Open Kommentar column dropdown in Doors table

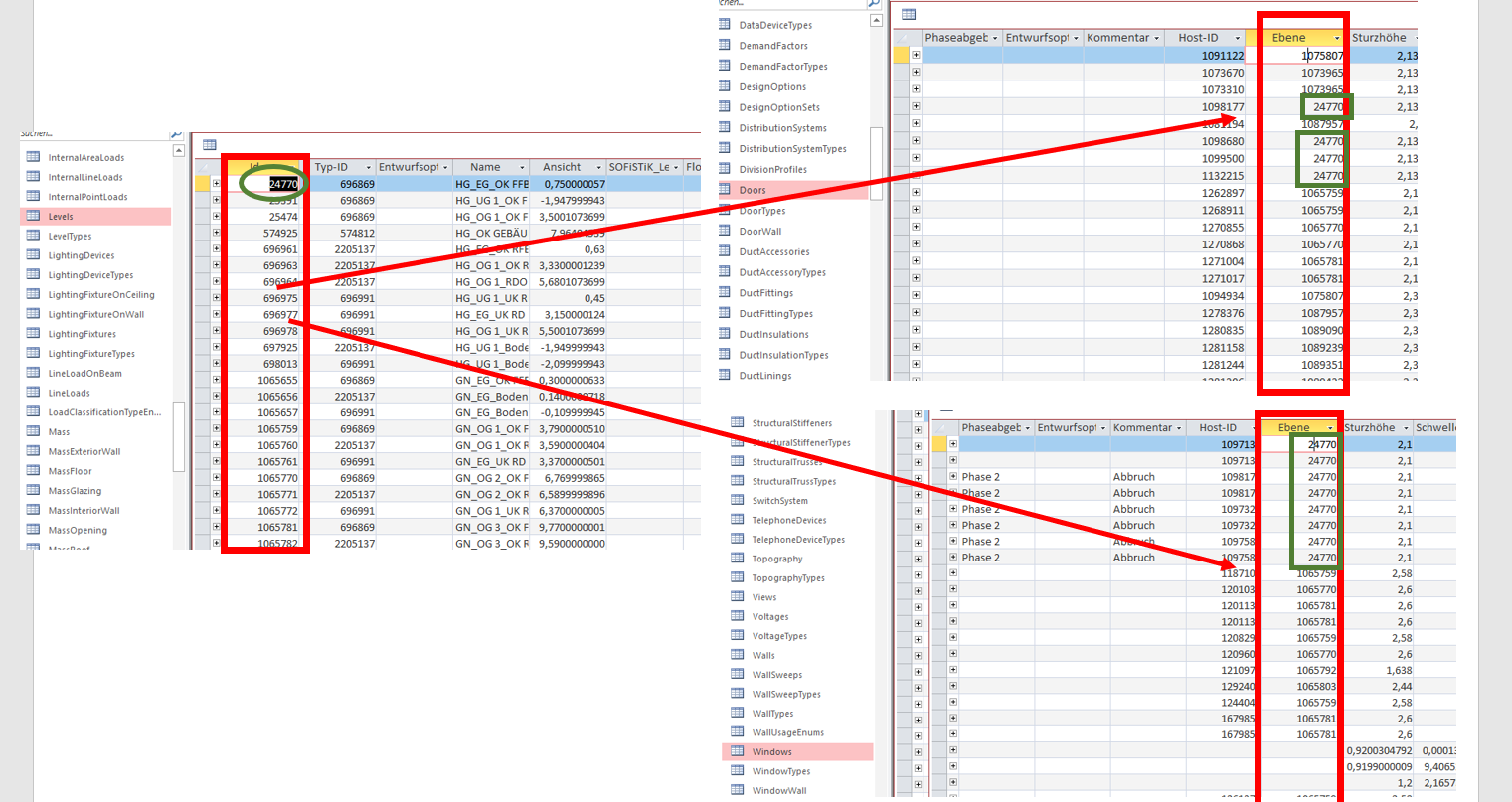click(x=1156, y=38)
